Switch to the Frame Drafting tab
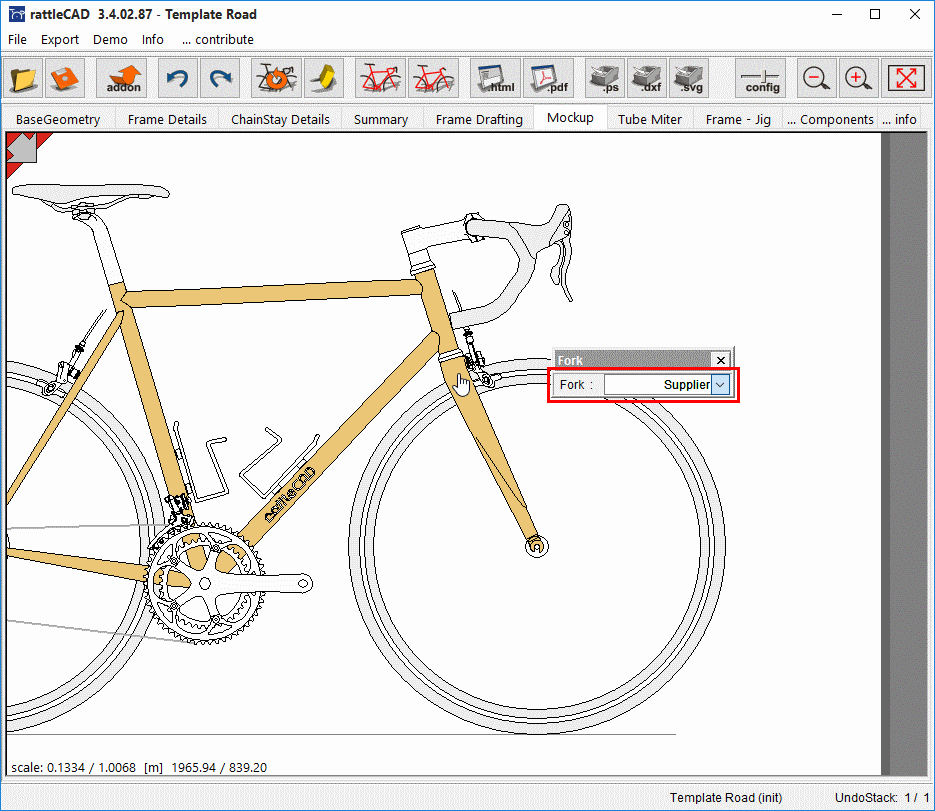 click(479, 119)
